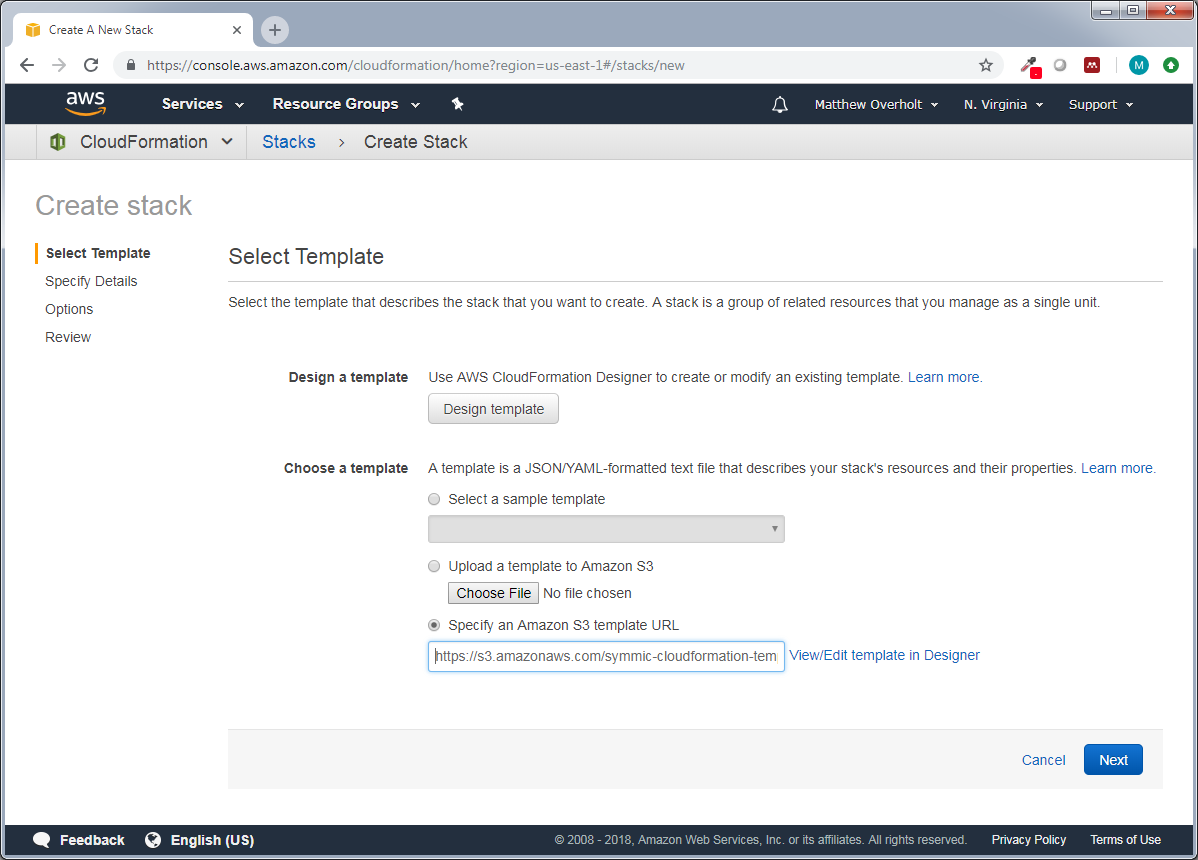
Task: Open the notifications bell
Action: click(x=779, y=105)
